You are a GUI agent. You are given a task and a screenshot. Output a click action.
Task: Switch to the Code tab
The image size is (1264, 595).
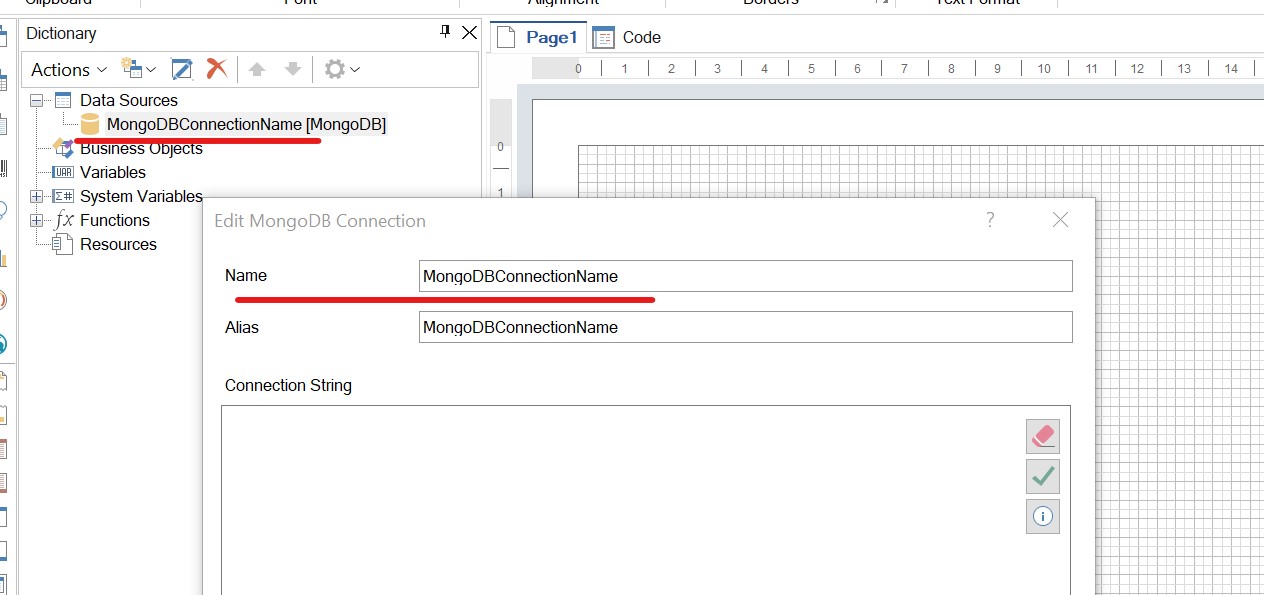pos(627,37)
